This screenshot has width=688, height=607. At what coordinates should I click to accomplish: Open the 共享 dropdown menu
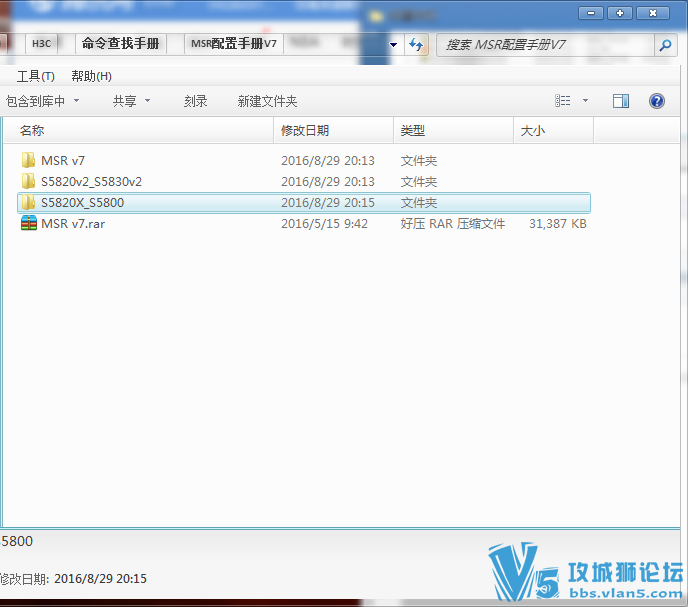tap(131, 101)
